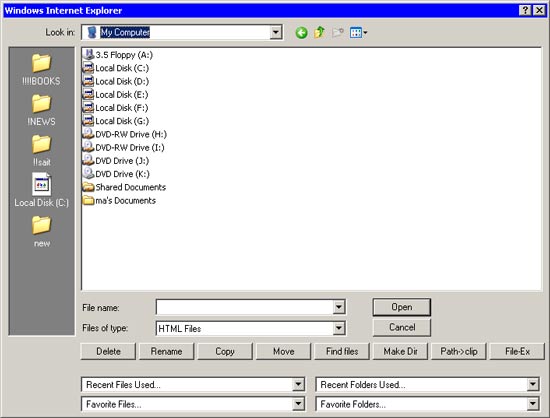Select the DVD-RW Drive (I:) icon

[88, 148]
